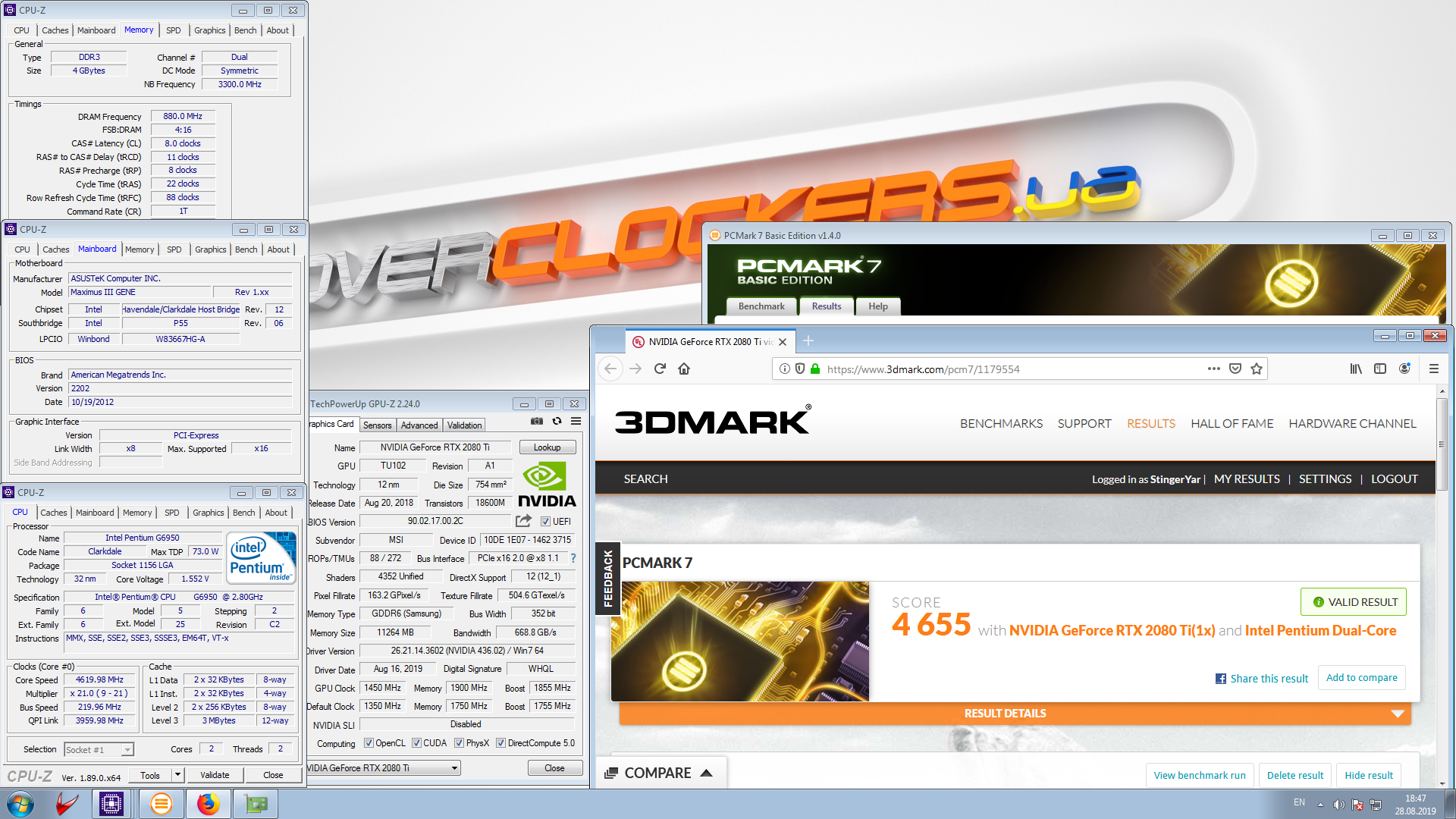Open the Firefox account icon
The image size is (1456, 819).
coord(1404,369)
